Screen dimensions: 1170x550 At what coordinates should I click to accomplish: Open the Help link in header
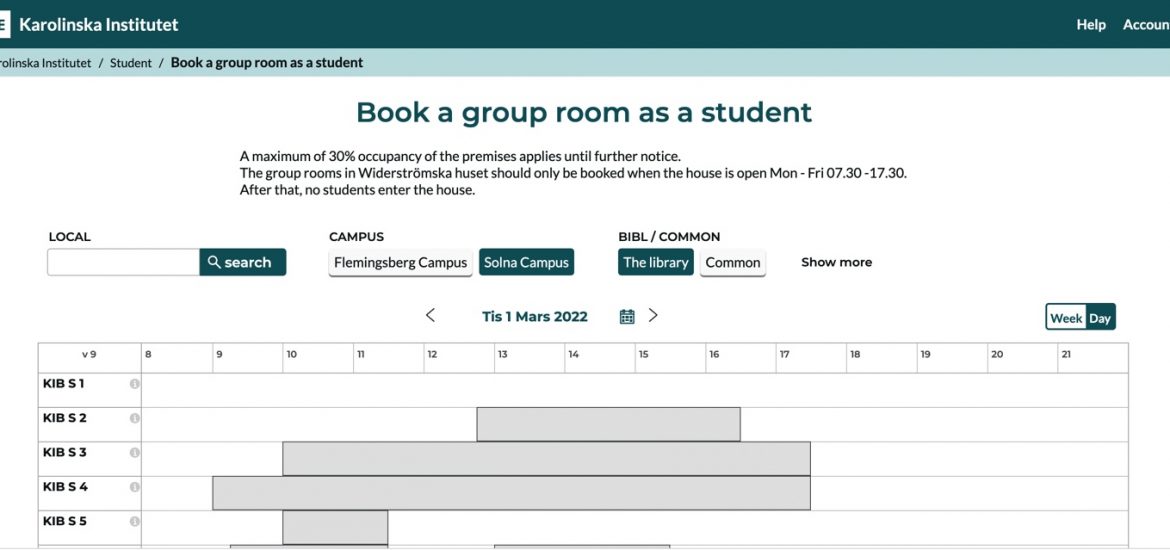pyautogui.click(x=1091, y=25)
